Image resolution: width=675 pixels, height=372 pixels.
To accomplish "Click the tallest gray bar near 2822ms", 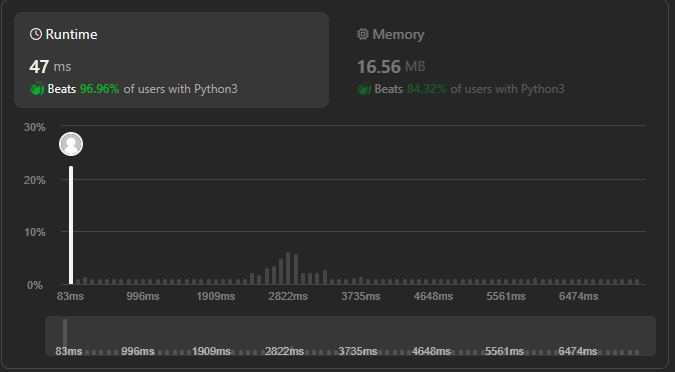I will tap(288, 268).
